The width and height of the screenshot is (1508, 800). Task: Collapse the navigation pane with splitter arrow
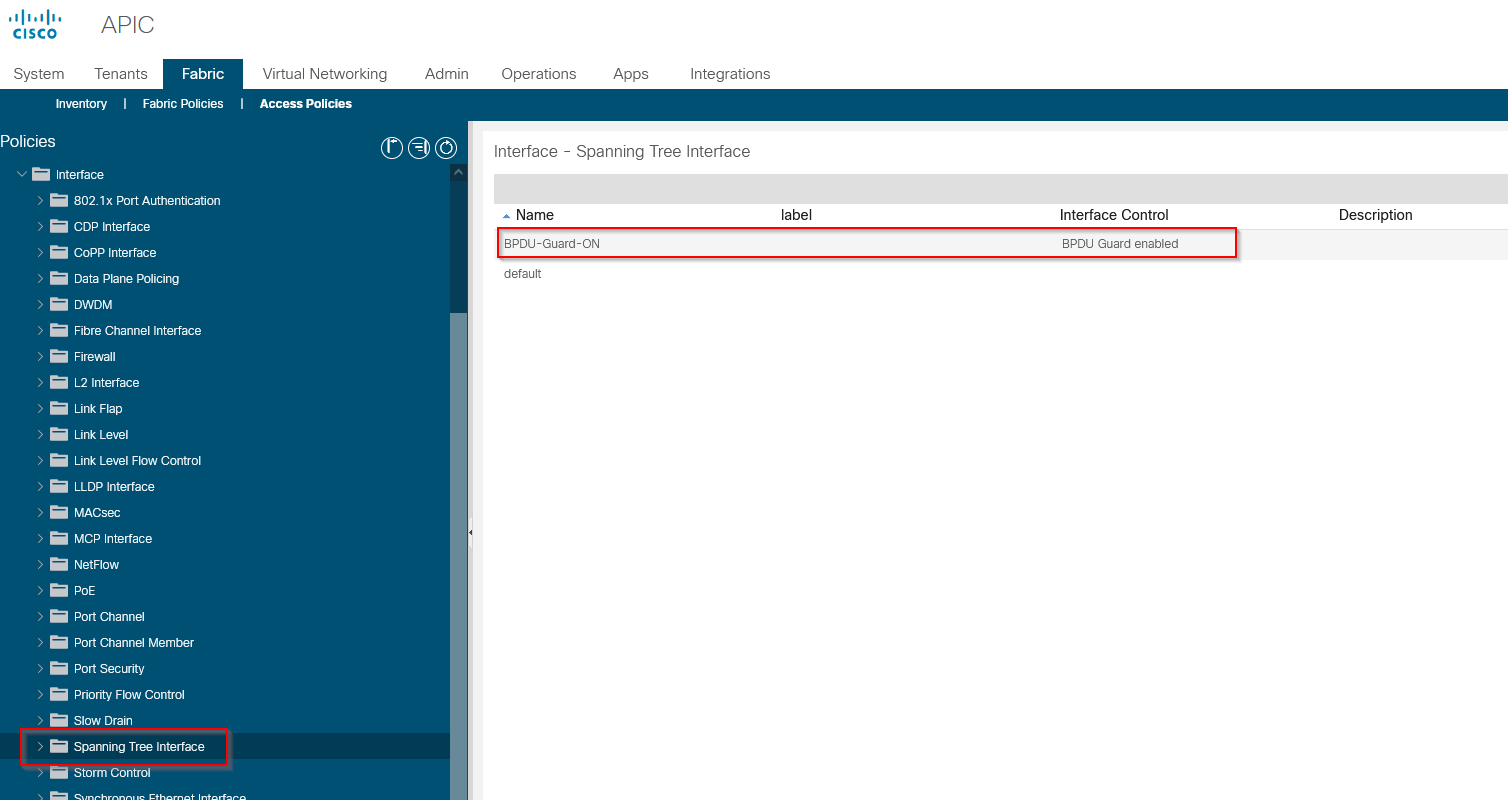pyautogui.click(x=470, y=533)
